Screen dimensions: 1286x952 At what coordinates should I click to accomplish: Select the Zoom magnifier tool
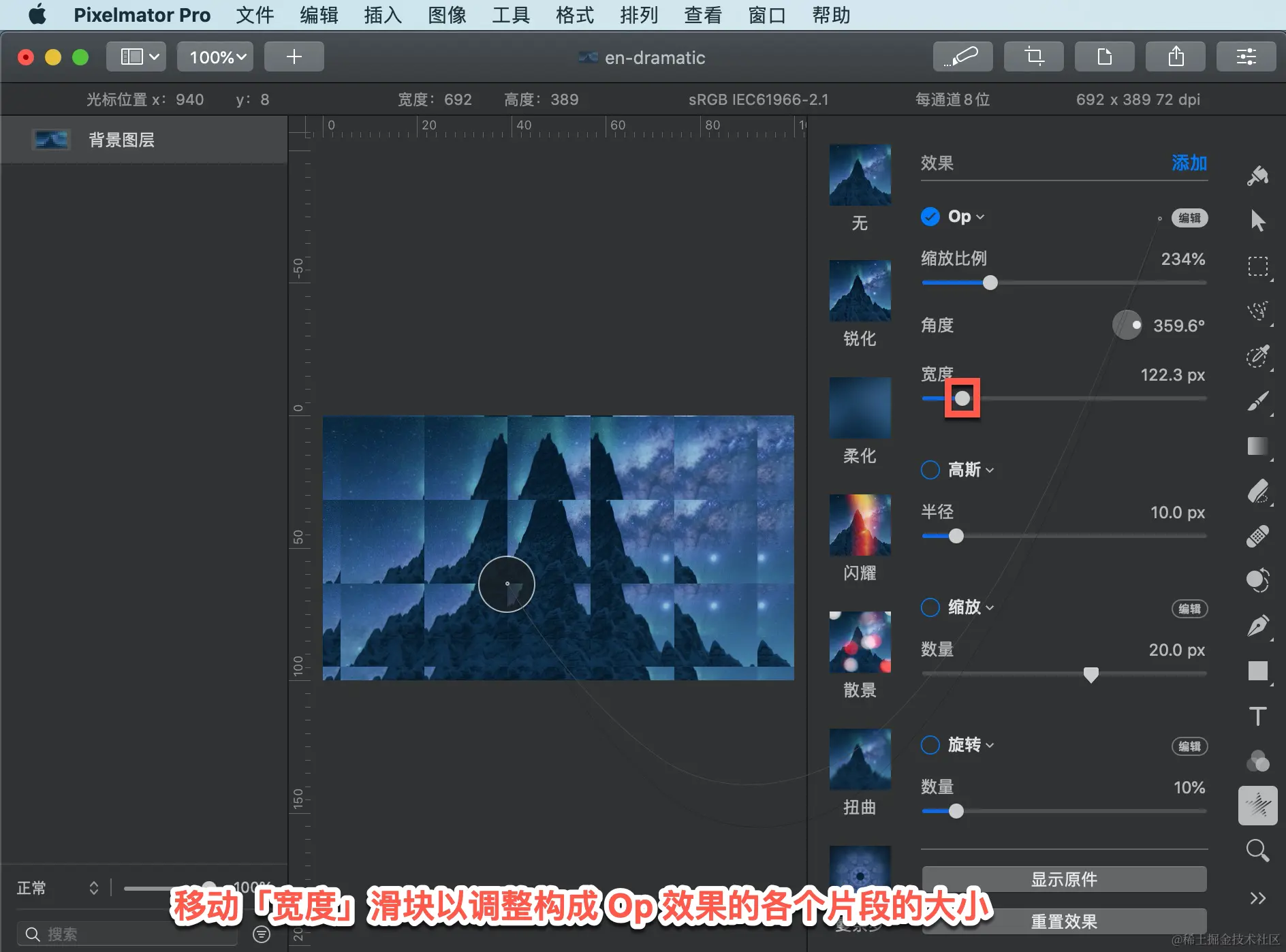click(x=1257, y=851)
